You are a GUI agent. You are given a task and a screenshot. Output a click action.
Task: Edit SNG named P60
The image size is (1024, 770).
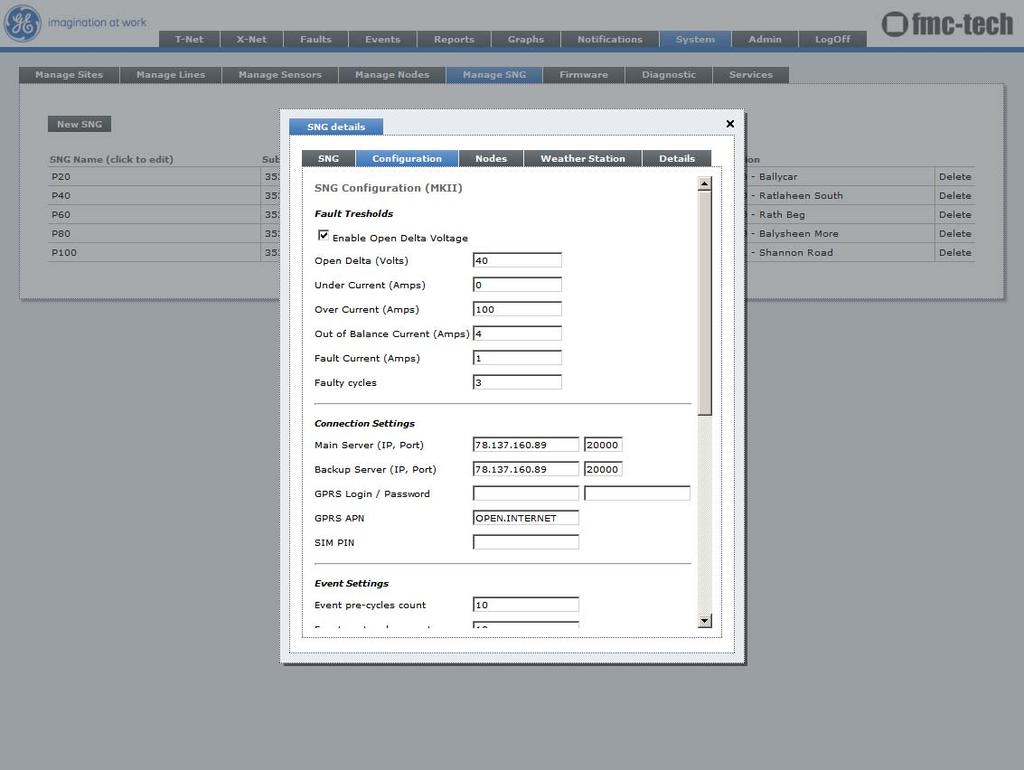[x=61, y=214]
